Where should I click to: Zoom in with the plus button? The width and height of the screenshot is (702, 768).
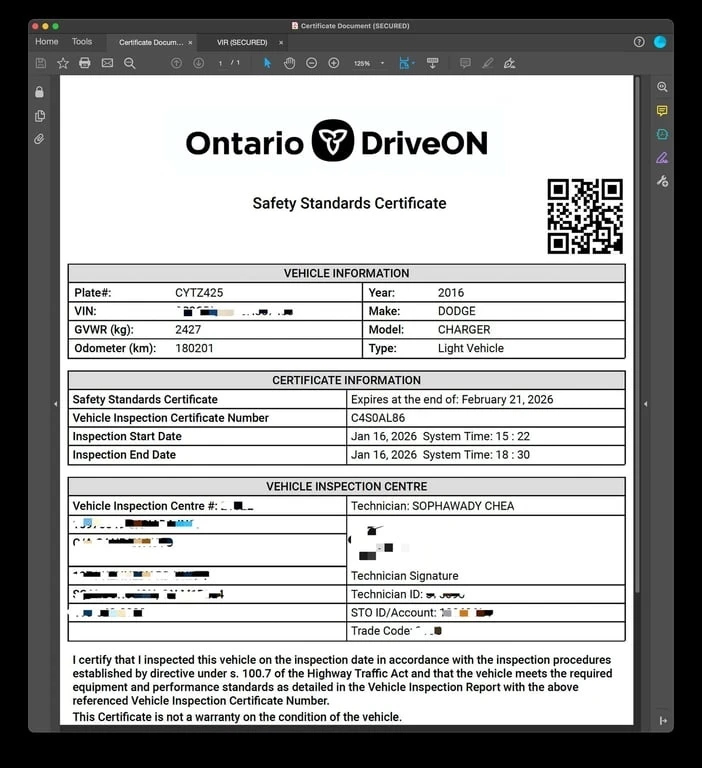point(333,63)
